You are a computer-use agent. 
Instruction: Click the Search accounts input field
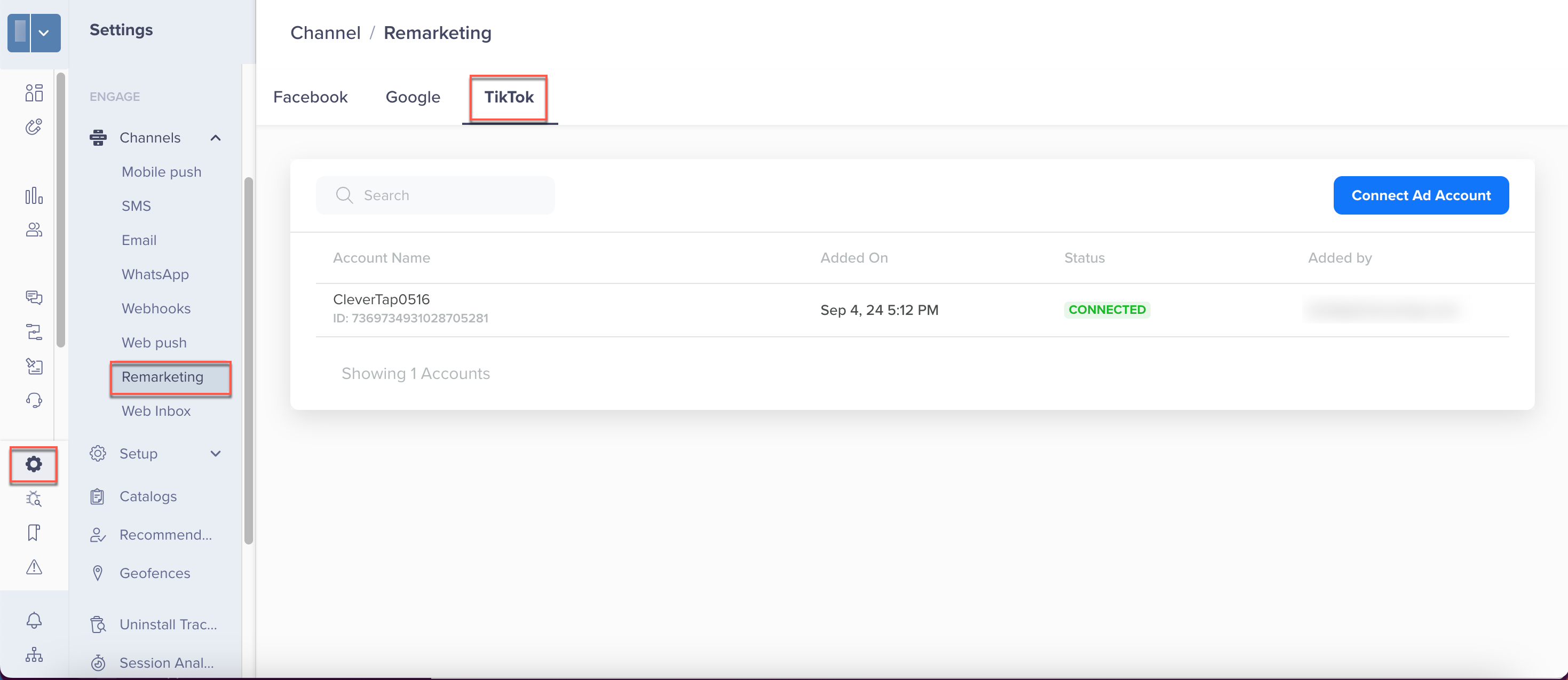pyautogui.click(x=435, y=195)
